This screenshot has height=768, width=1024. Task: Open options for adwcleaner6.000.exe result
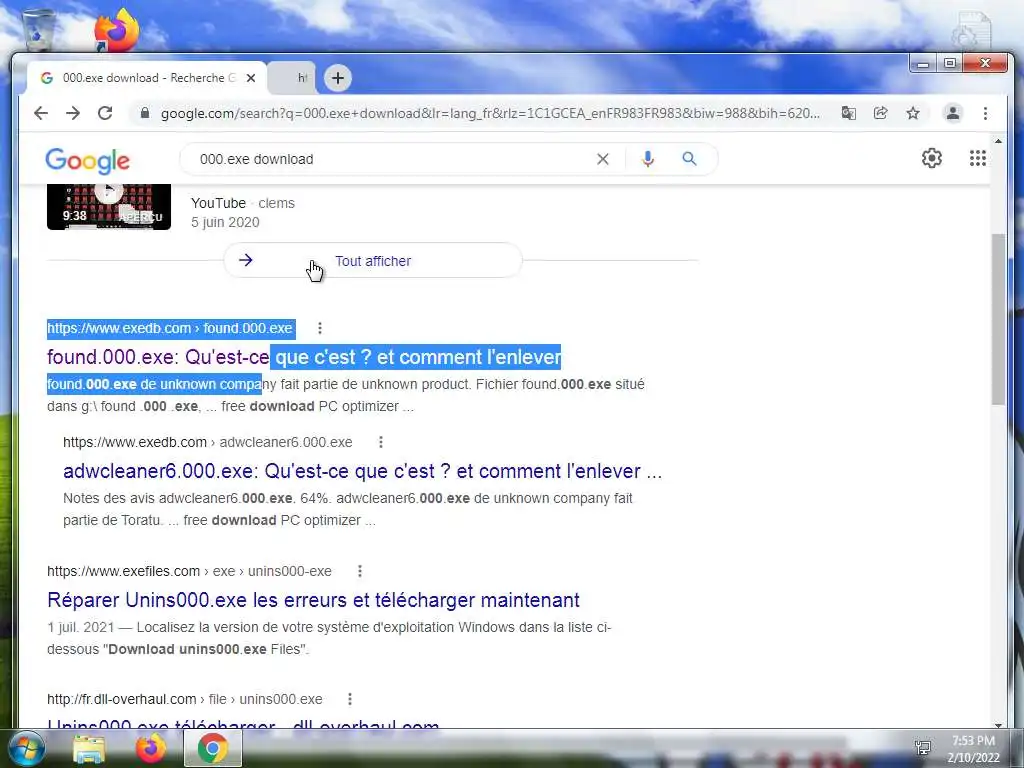[x=381, y=442]
